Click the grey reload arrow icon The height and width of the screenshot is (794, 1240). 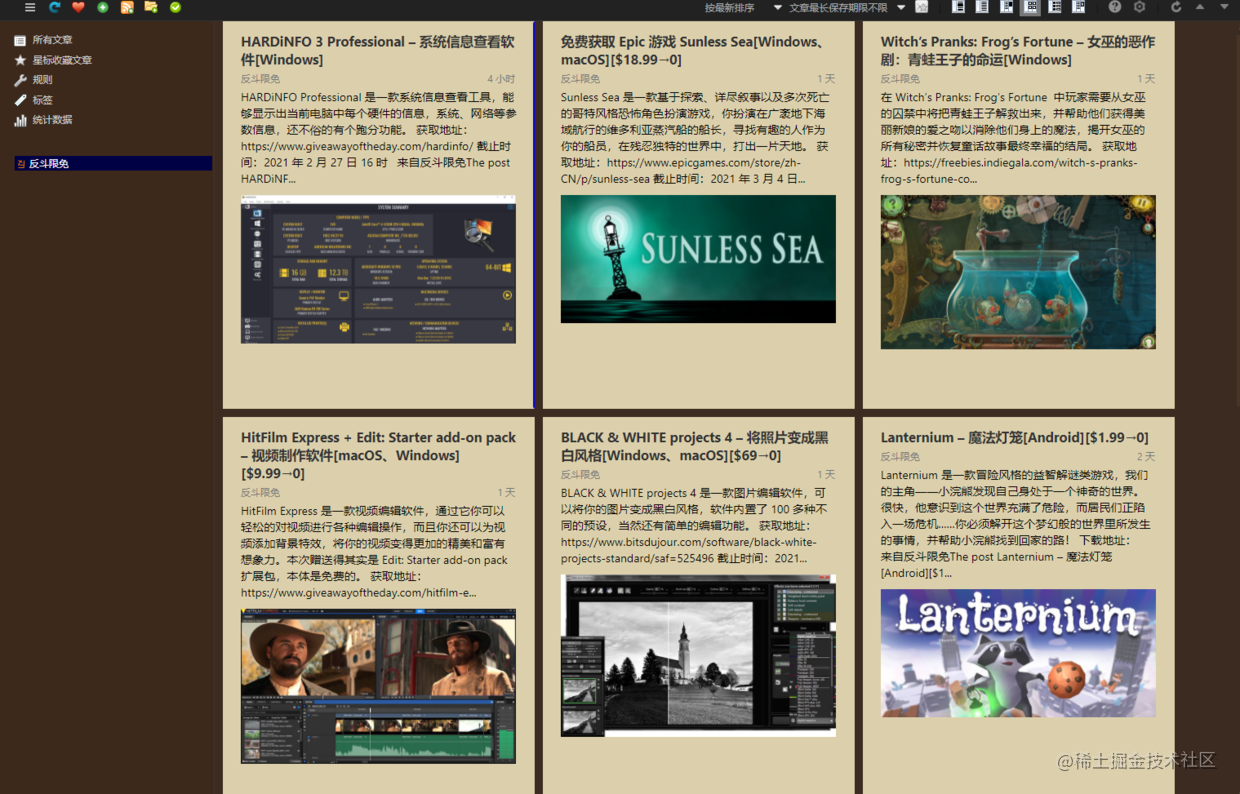pos(1176,7)
